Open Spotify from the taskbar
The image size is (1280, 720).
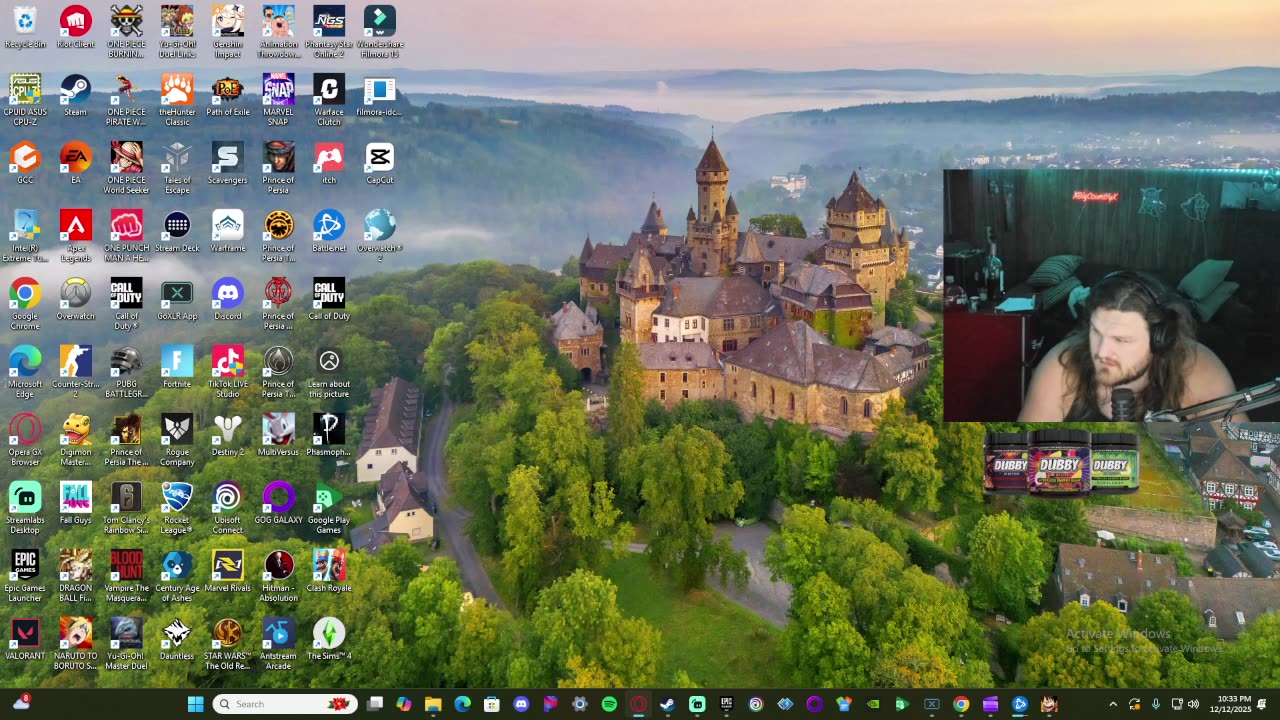click(x=609, y=704)
